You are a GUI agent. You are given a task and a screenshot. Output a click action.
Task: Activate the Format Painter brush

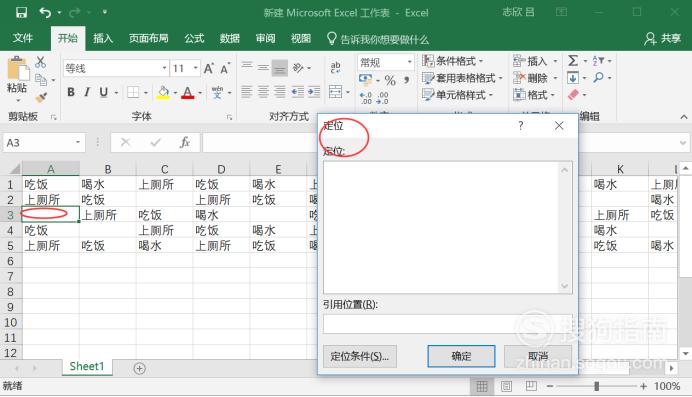point(41,97)
